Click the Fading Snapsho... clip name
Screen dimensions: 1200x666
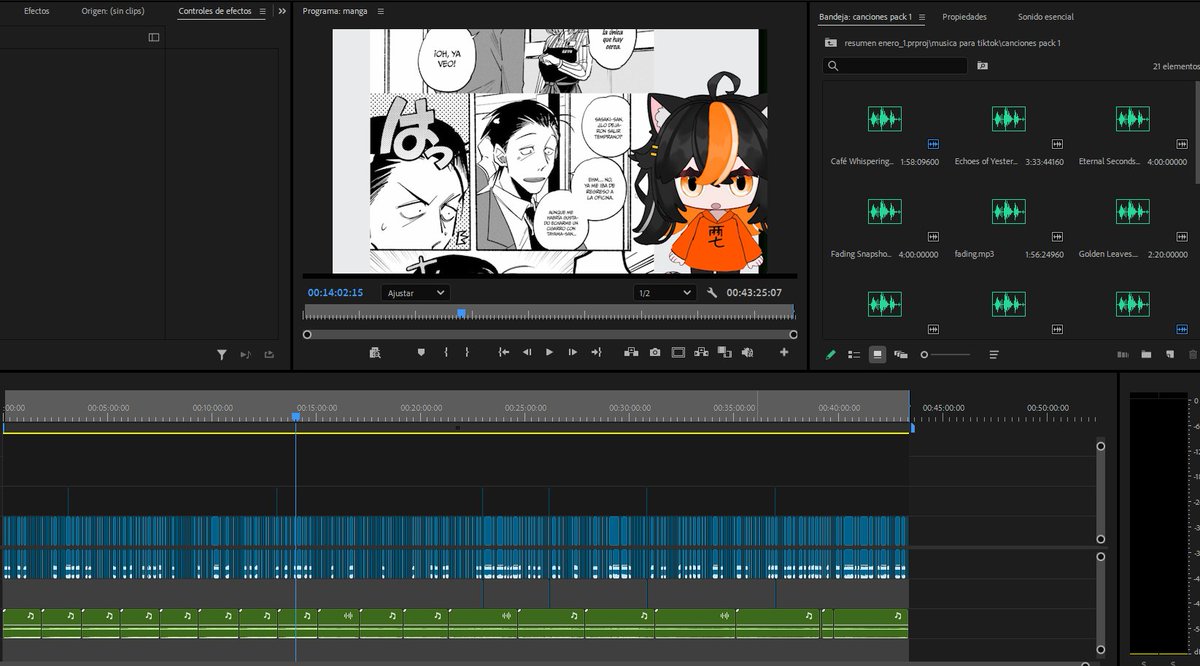[861, 254]
